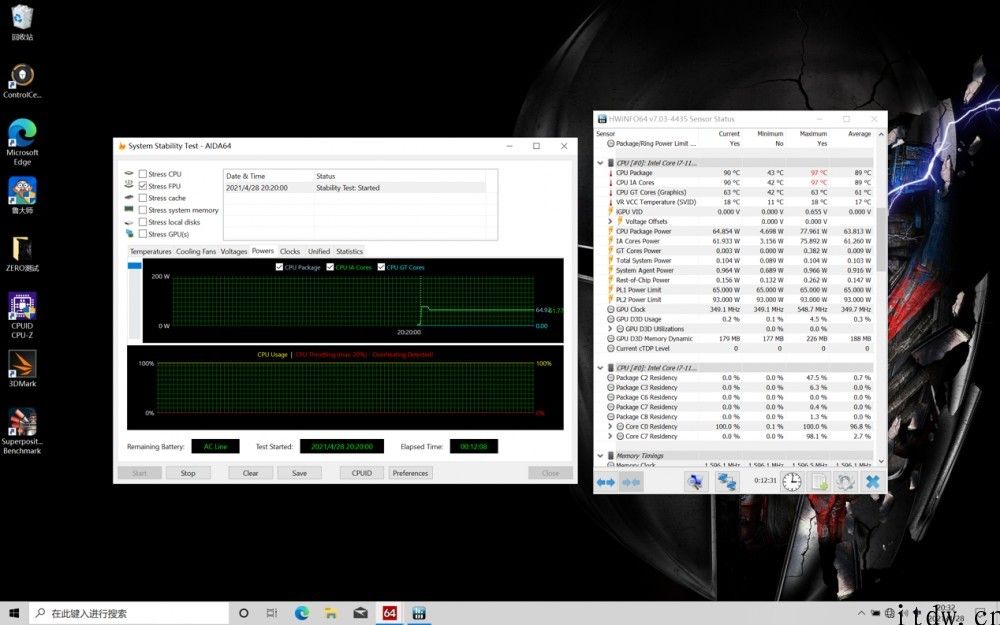Click HWiNFO blue X close-sensors icon
Image resolution: width=1000 pixels, height=625 pixels.
[x=872, y=482]
